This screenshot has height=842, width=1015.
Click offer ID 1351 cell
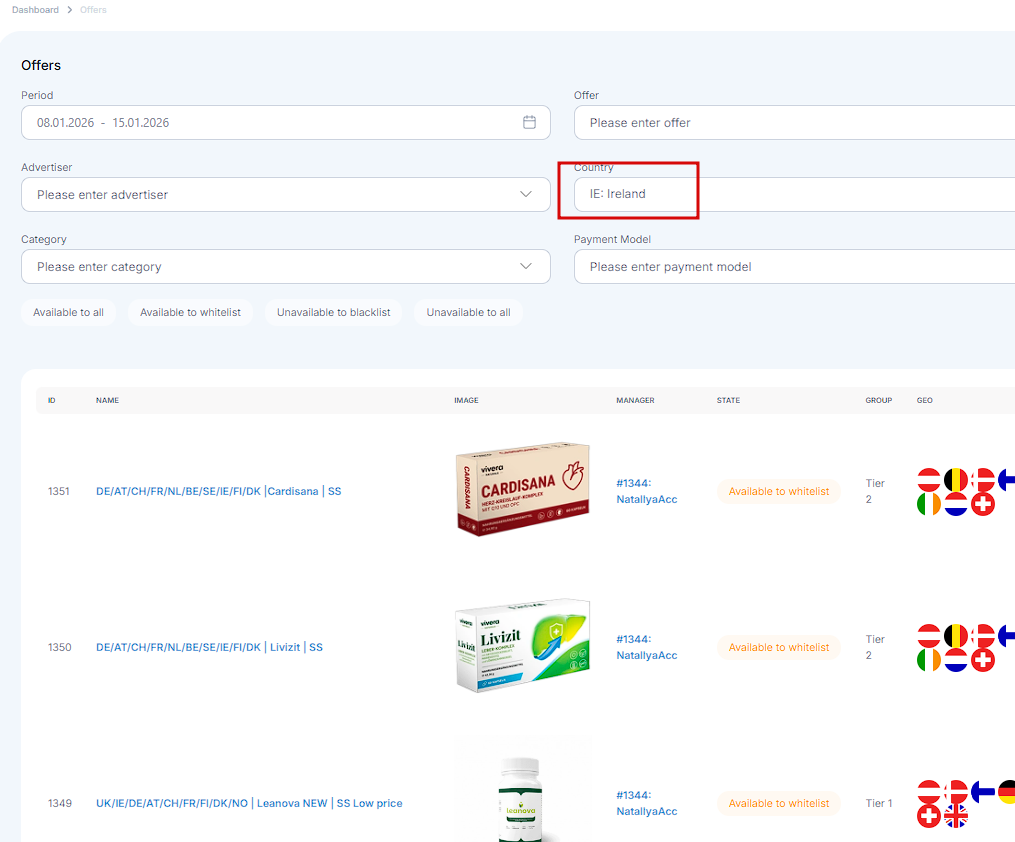click(59, 491)
